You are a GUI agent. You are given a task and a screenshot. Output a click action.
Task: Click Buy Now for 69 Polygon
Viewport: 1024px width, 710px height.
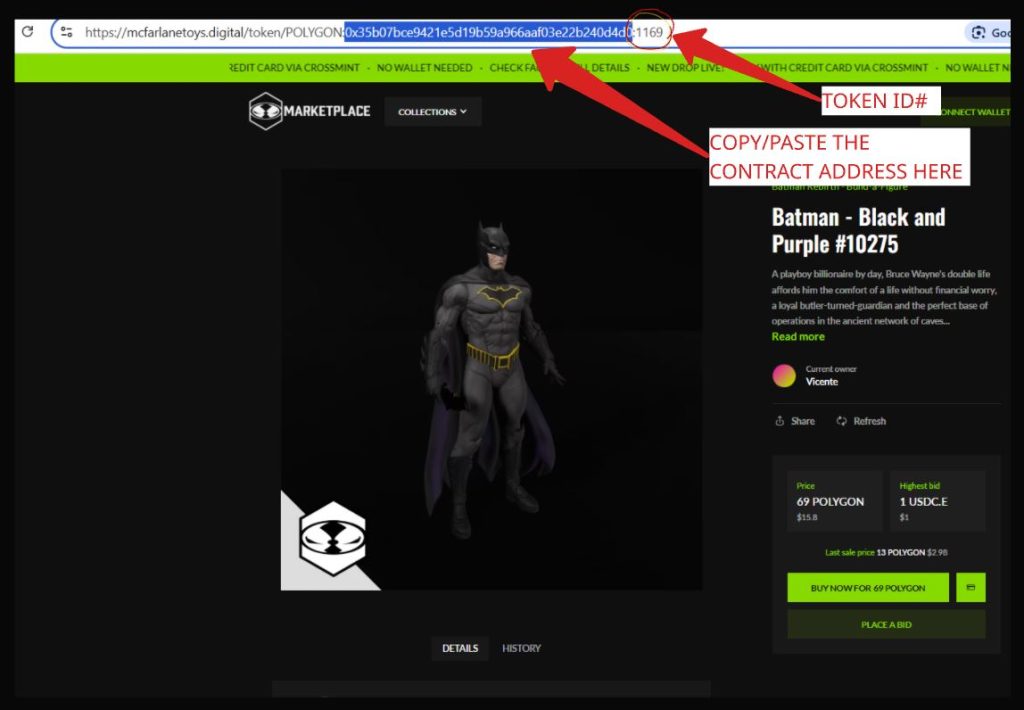pos(868,587)
